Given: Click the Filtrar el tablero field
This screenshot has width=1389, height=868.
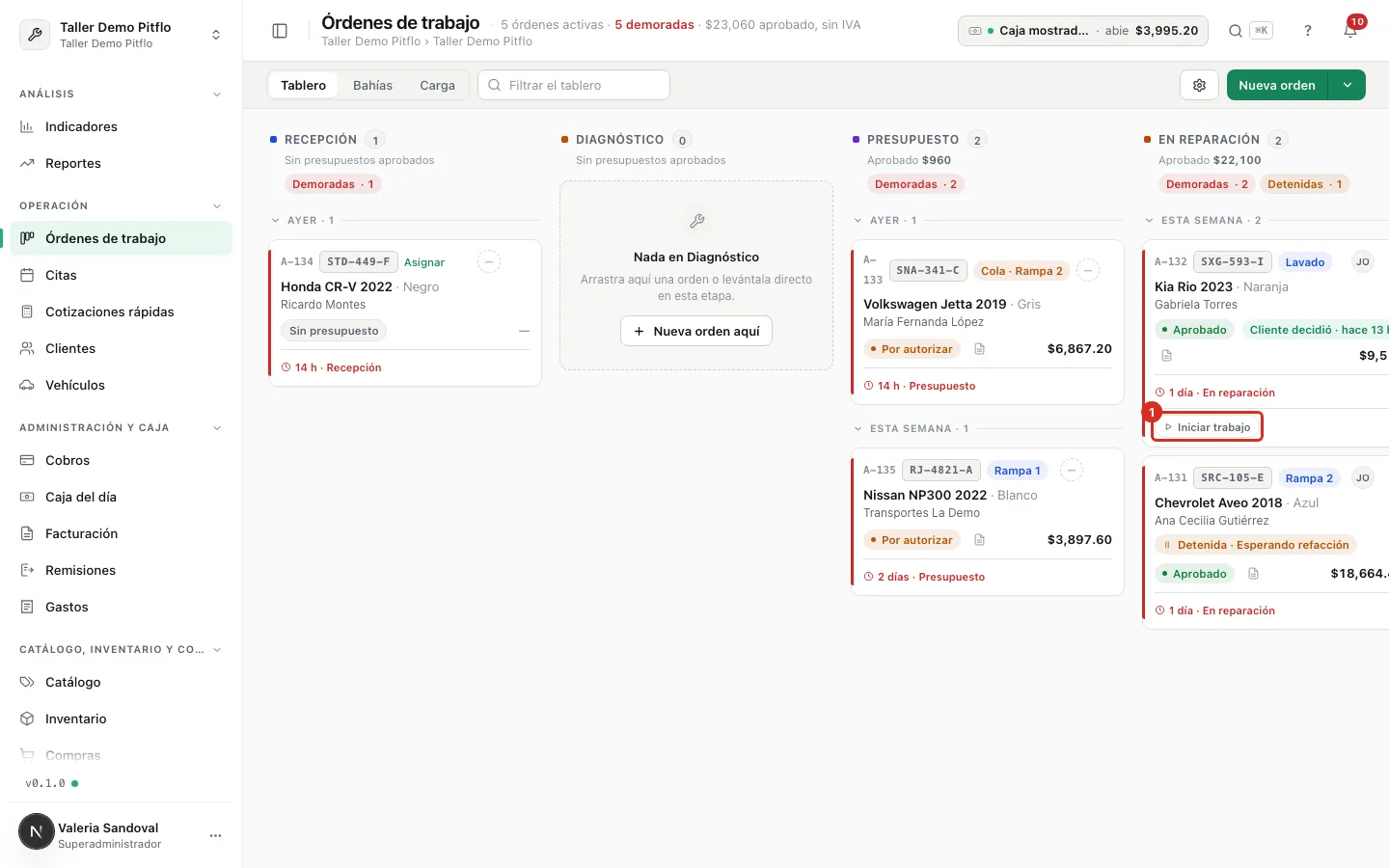Looking at the screenshot, I should (x=574, y=85).
